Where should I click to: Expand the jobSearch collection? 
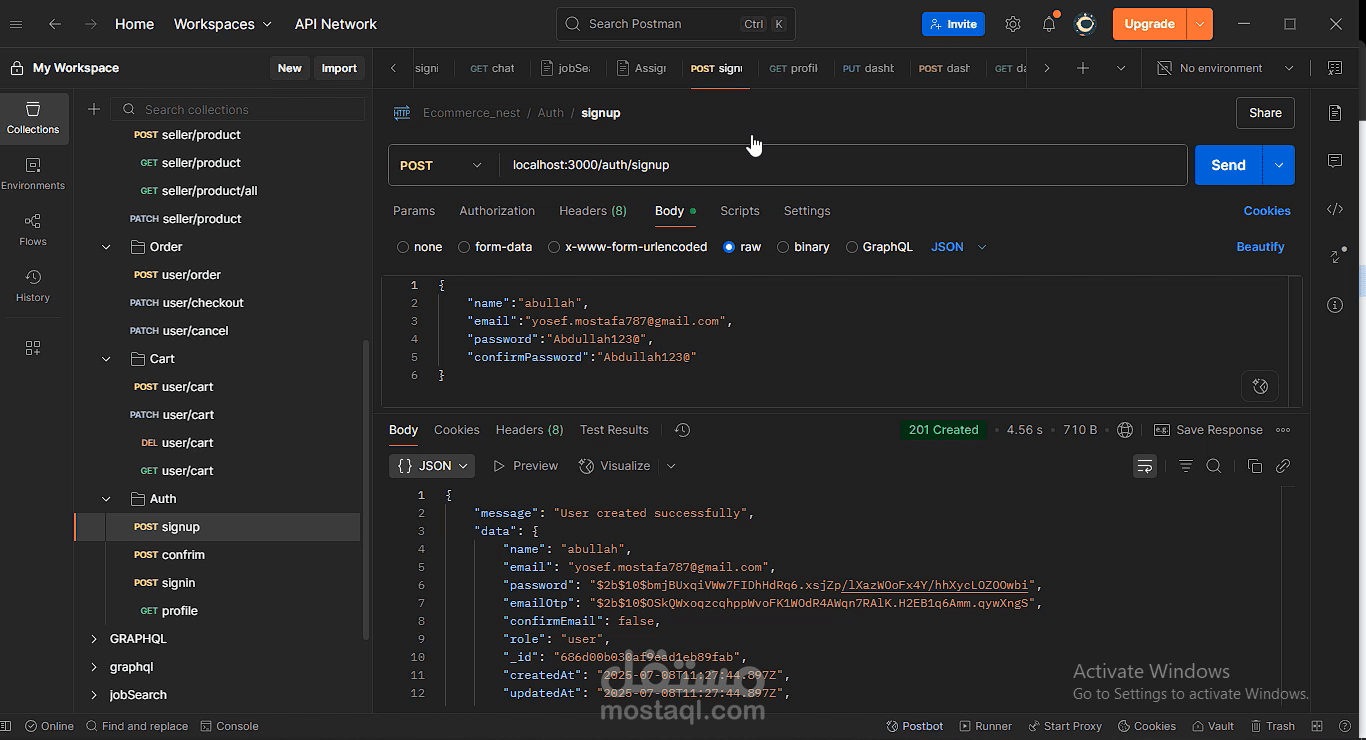94,695
